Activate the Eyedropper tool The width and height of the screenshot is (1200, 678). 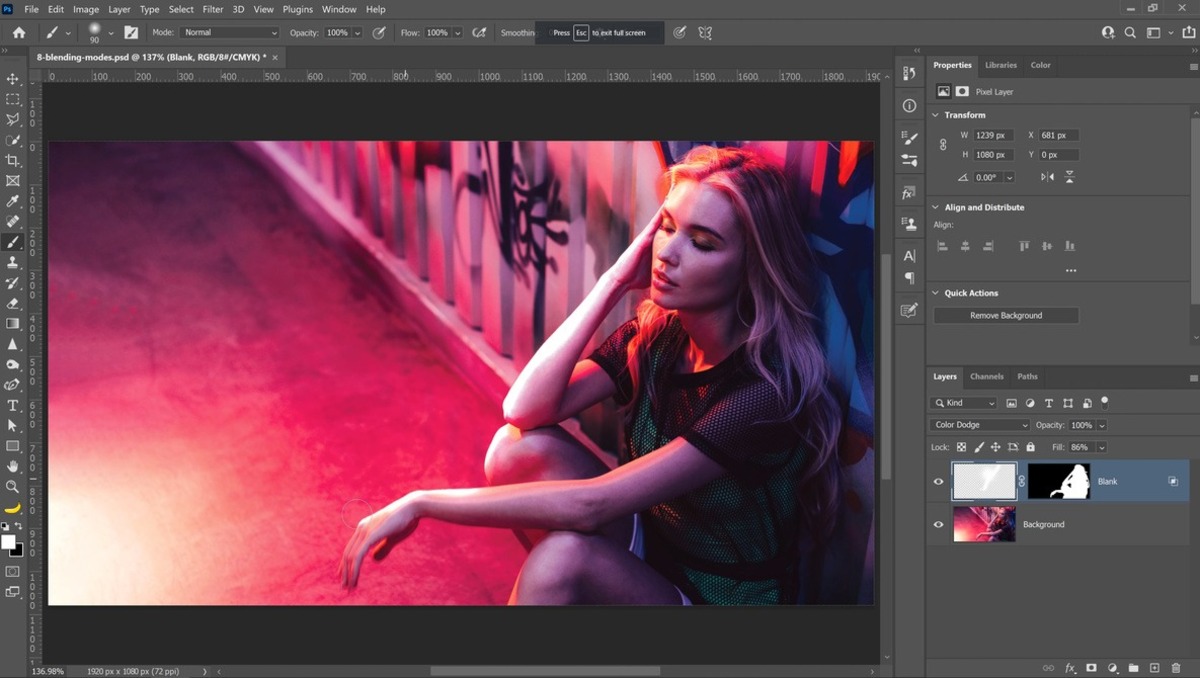click(13, 201)
